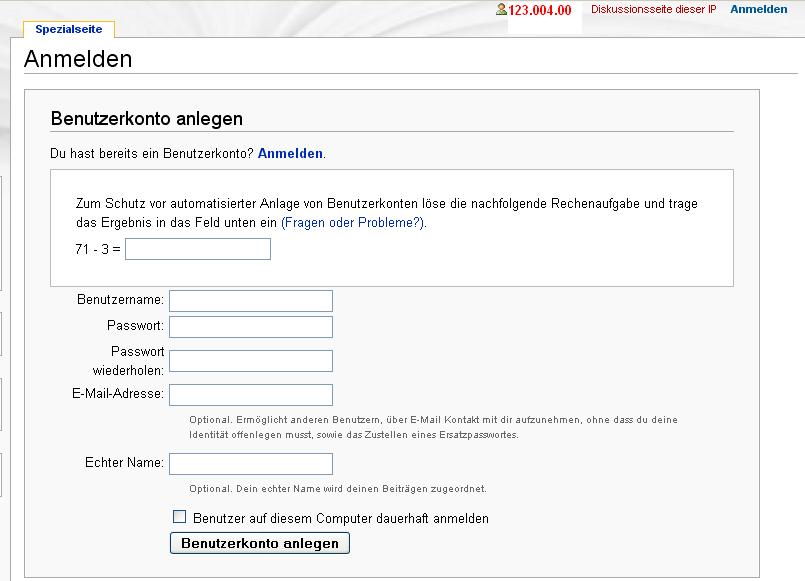Click the E-Mail-Adresse label text
This screenshot has width=805, height=581.
(x=118, y=394)
